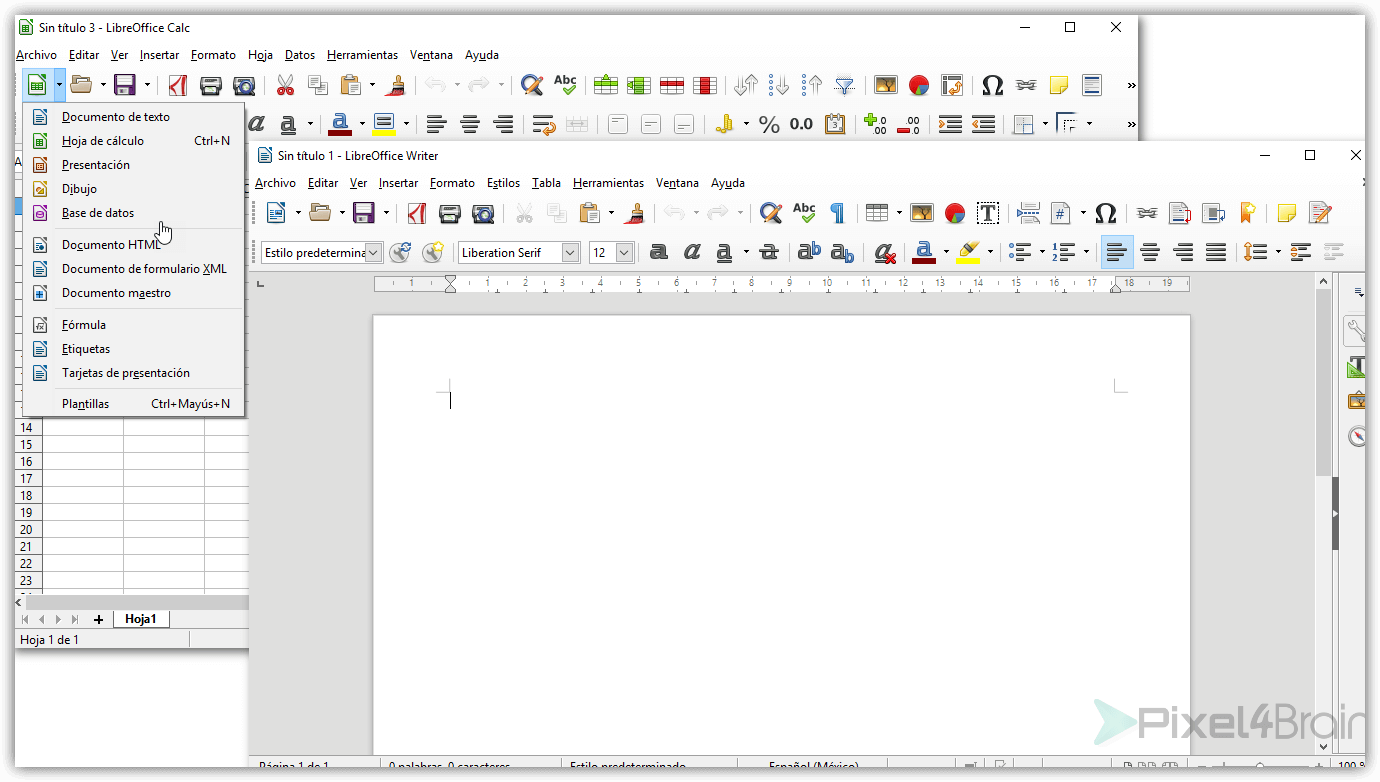Click the Save icon in Writer toolbar
The width and height of the screenshot is (1380, 782).
coord(364,213)
